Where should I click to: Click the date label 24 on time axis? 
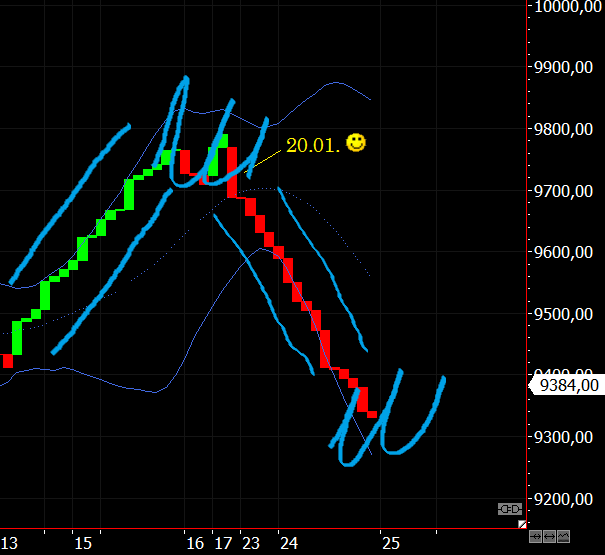[x=289, y=543]
